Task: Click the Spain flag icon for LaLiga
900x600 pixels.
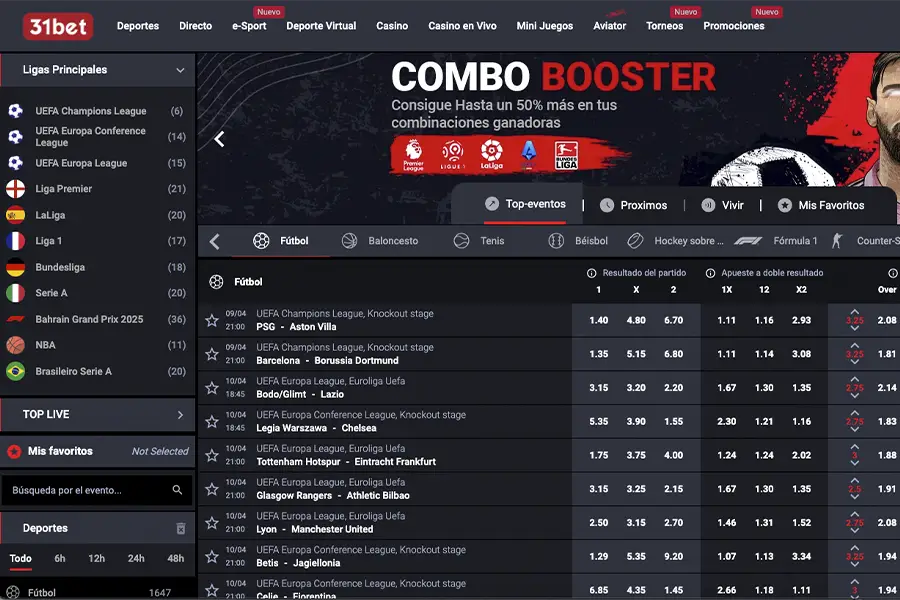Action: tap(15, 215)
